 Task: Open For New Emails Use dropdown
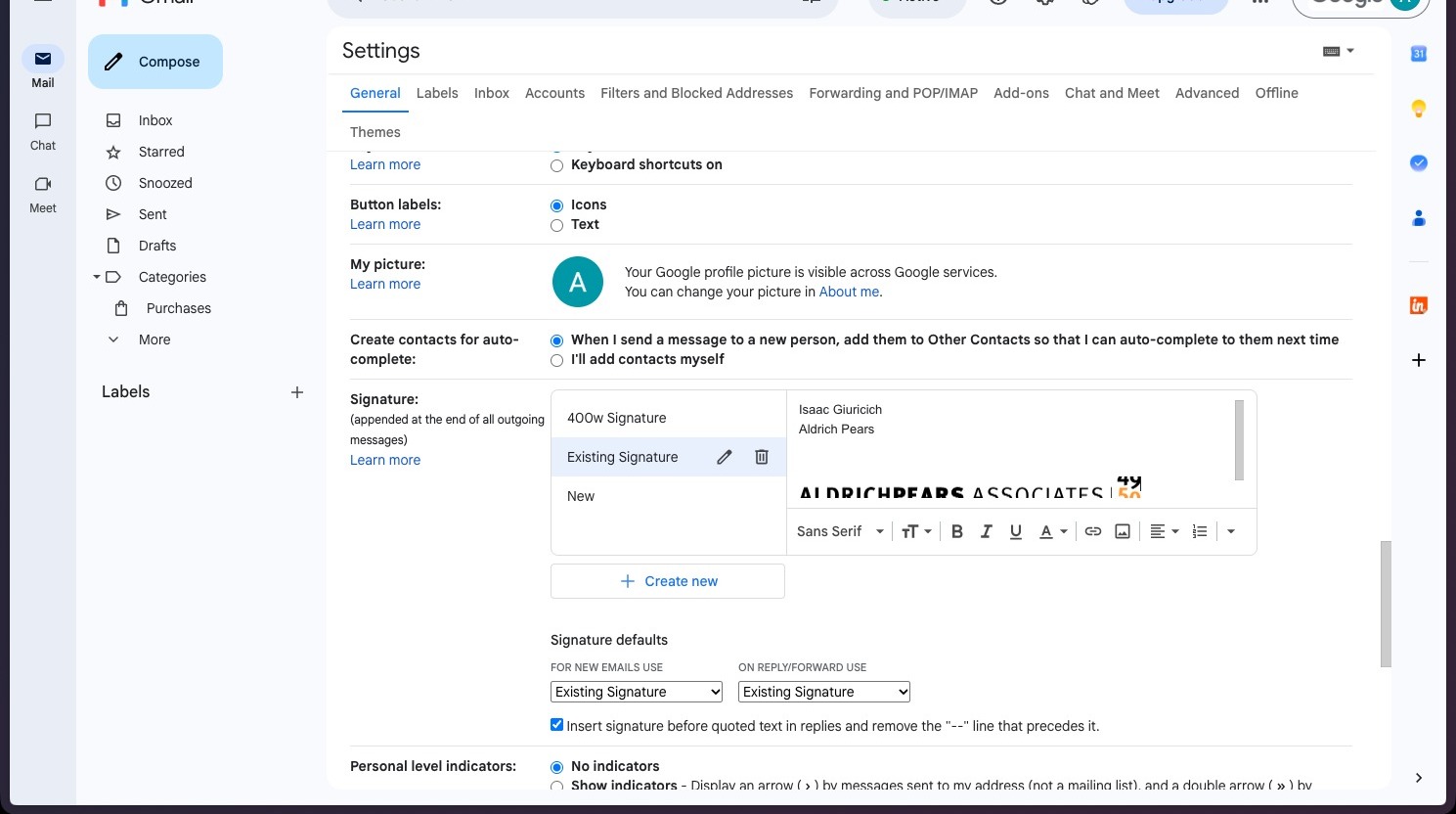[x=637, y=692]
